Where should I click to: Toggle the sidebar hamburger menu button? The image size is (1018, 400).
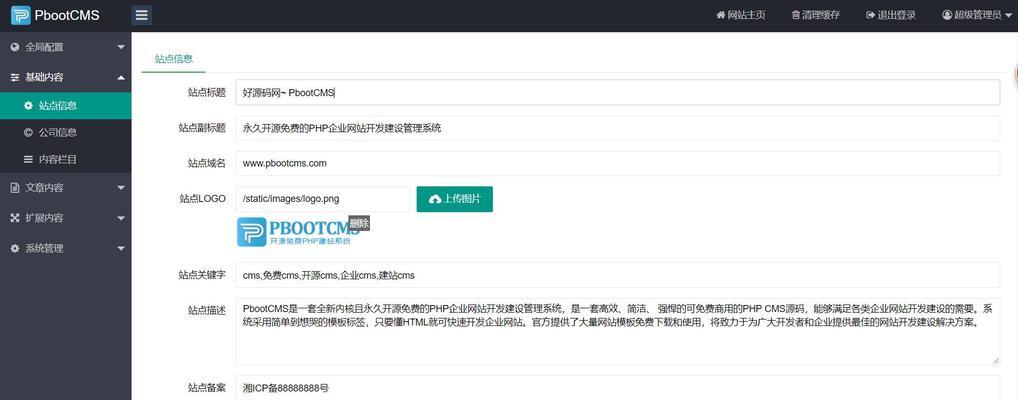coord(142,15)
